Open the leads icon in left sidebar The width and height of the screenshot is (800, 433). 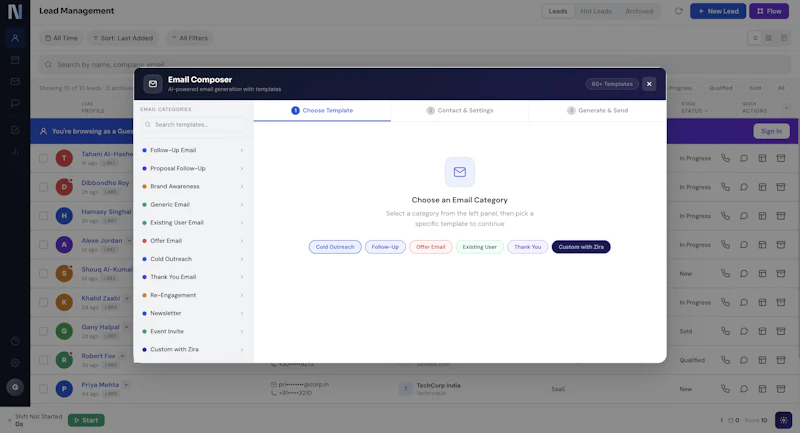point(15,38)
